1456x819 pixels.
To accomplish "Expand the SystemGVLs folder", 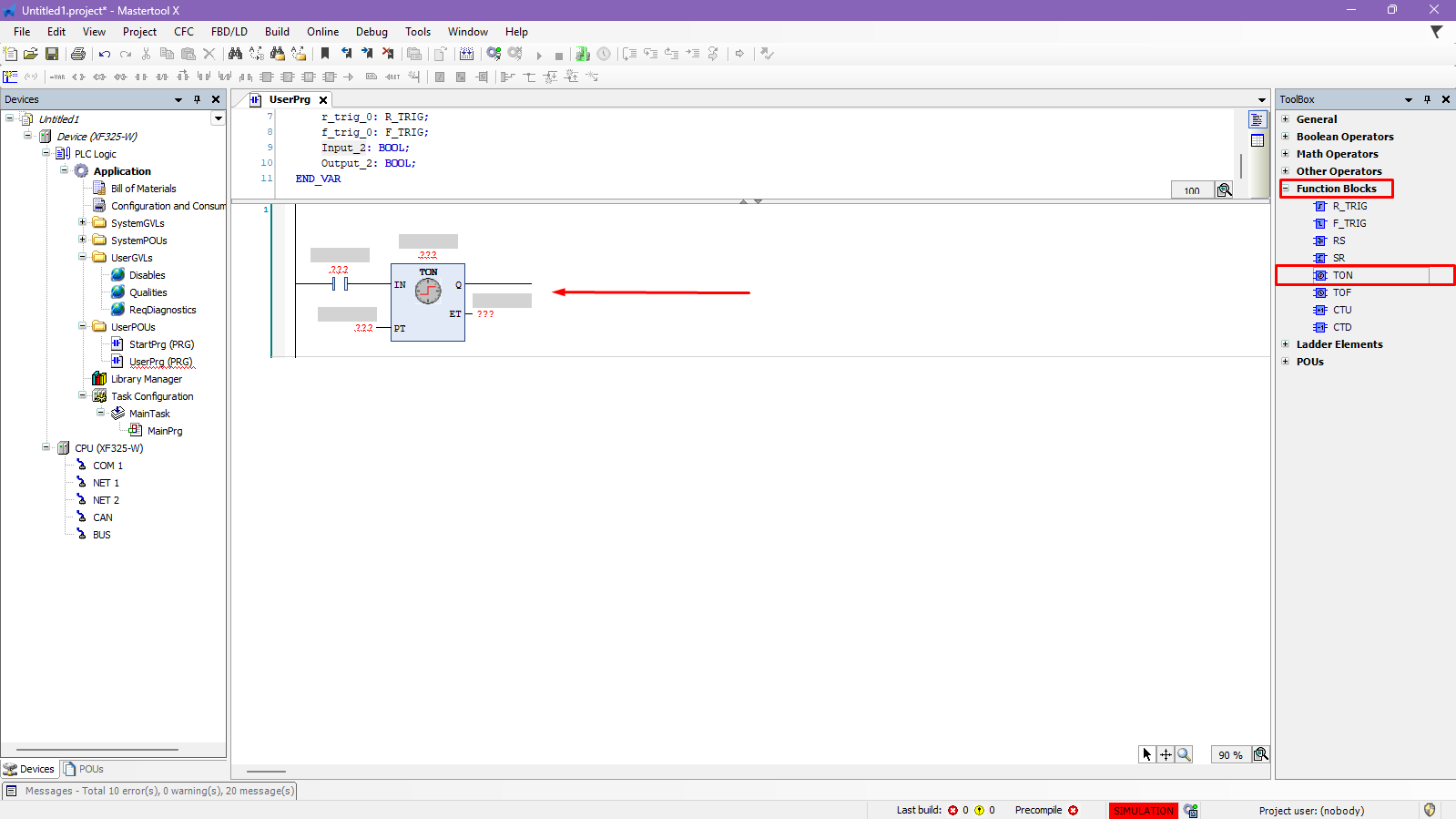I will pos(82,223).
